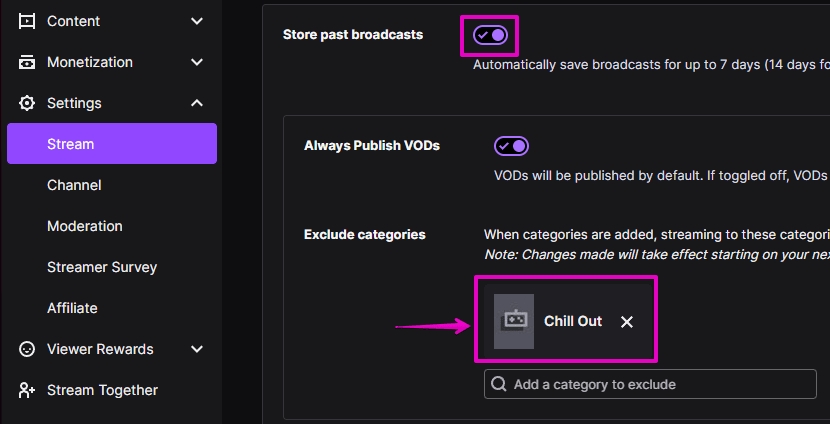Collapse the Settings section chevron
The width and height of the screenshot is (830, 424).
[x=197, y=103]
